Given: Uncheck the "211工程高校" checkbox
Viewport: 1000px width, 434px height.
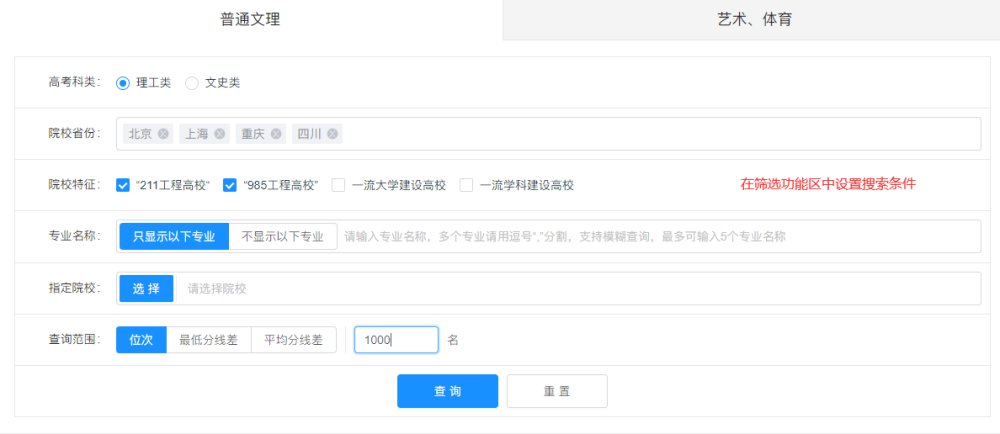Looking at the screenshot, I should (123, 185).
